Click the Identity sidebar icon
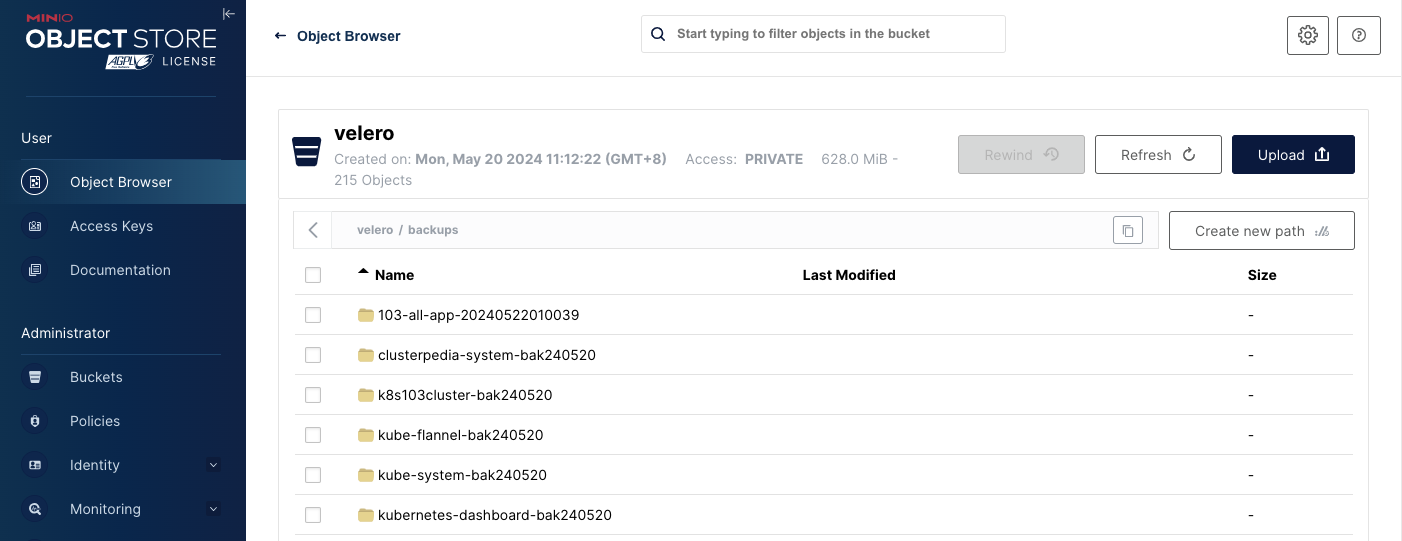1402x541 pixels. point(35,465)
